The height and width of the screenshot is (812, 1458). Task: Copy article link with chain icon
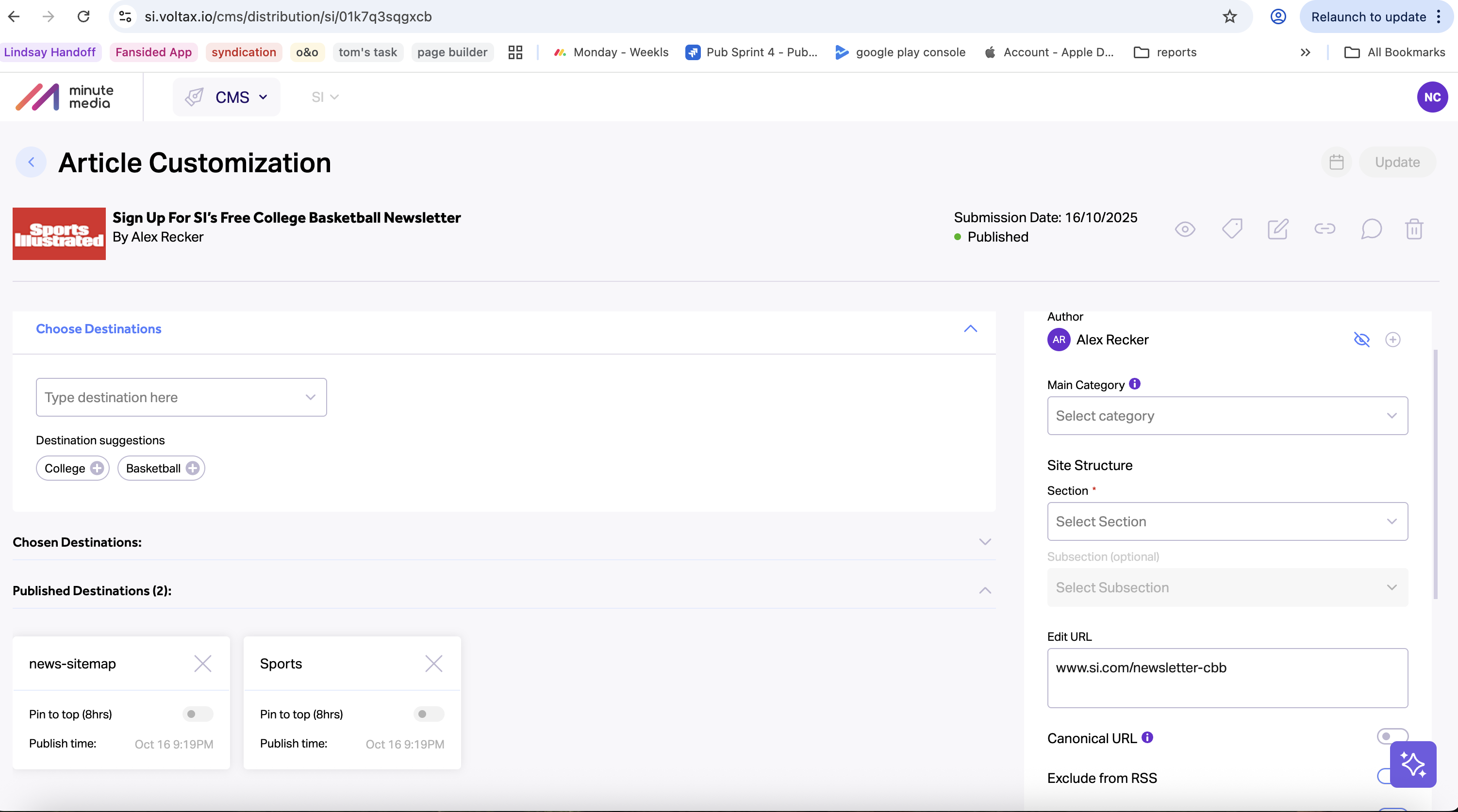(x=1325, y=228)
